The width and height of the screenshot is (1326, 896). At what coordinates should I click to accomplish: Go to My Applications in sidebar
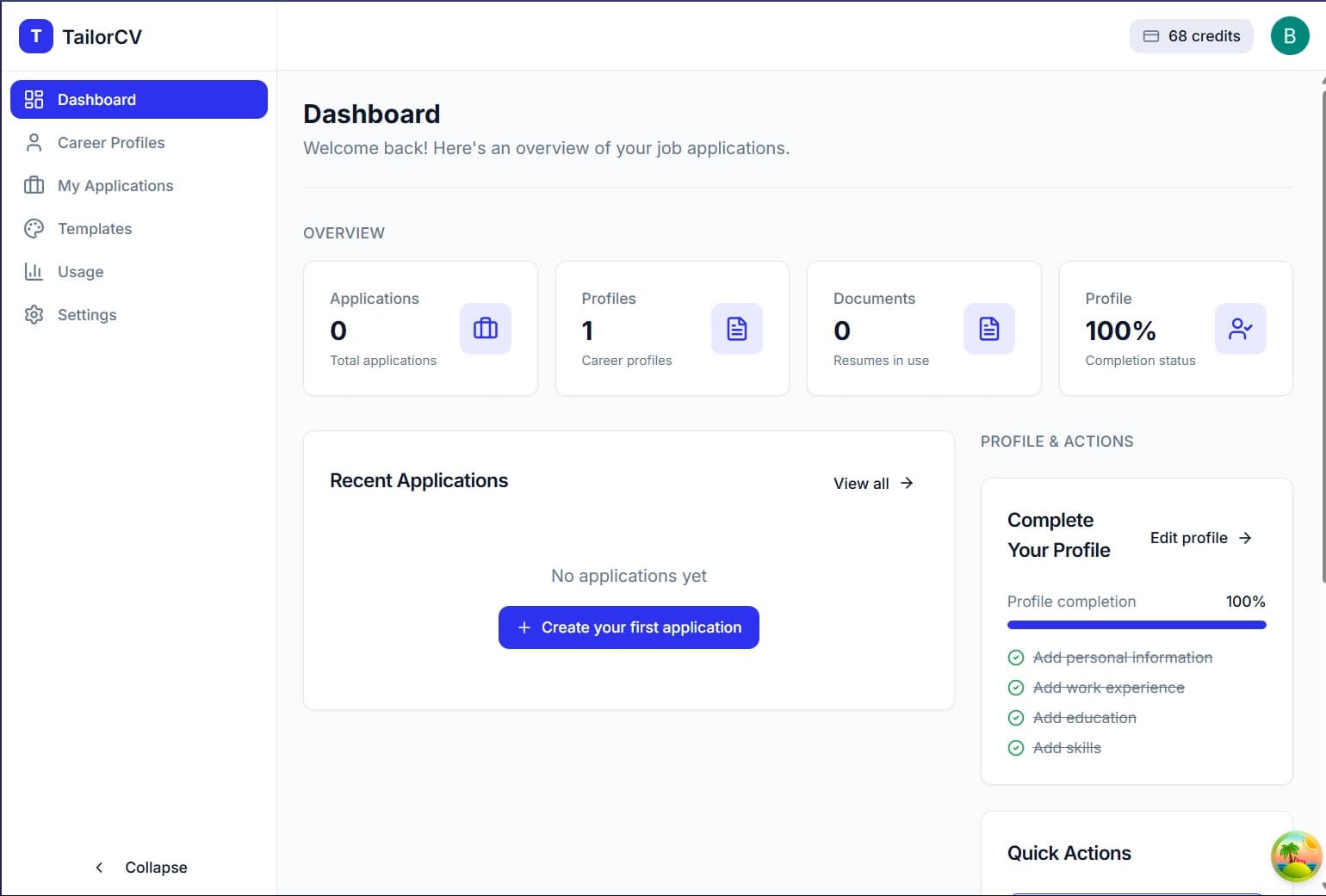coord(115,186)
